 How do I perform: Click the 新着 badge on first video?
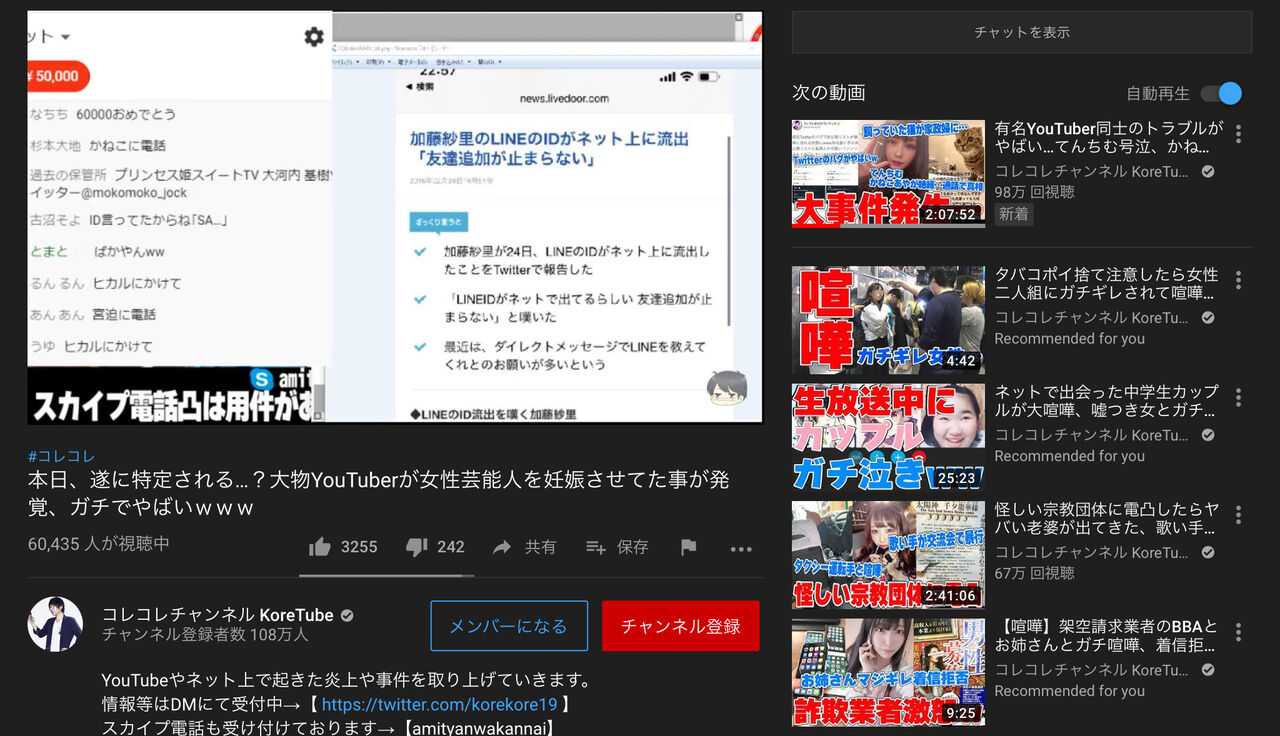point(1014,214)
